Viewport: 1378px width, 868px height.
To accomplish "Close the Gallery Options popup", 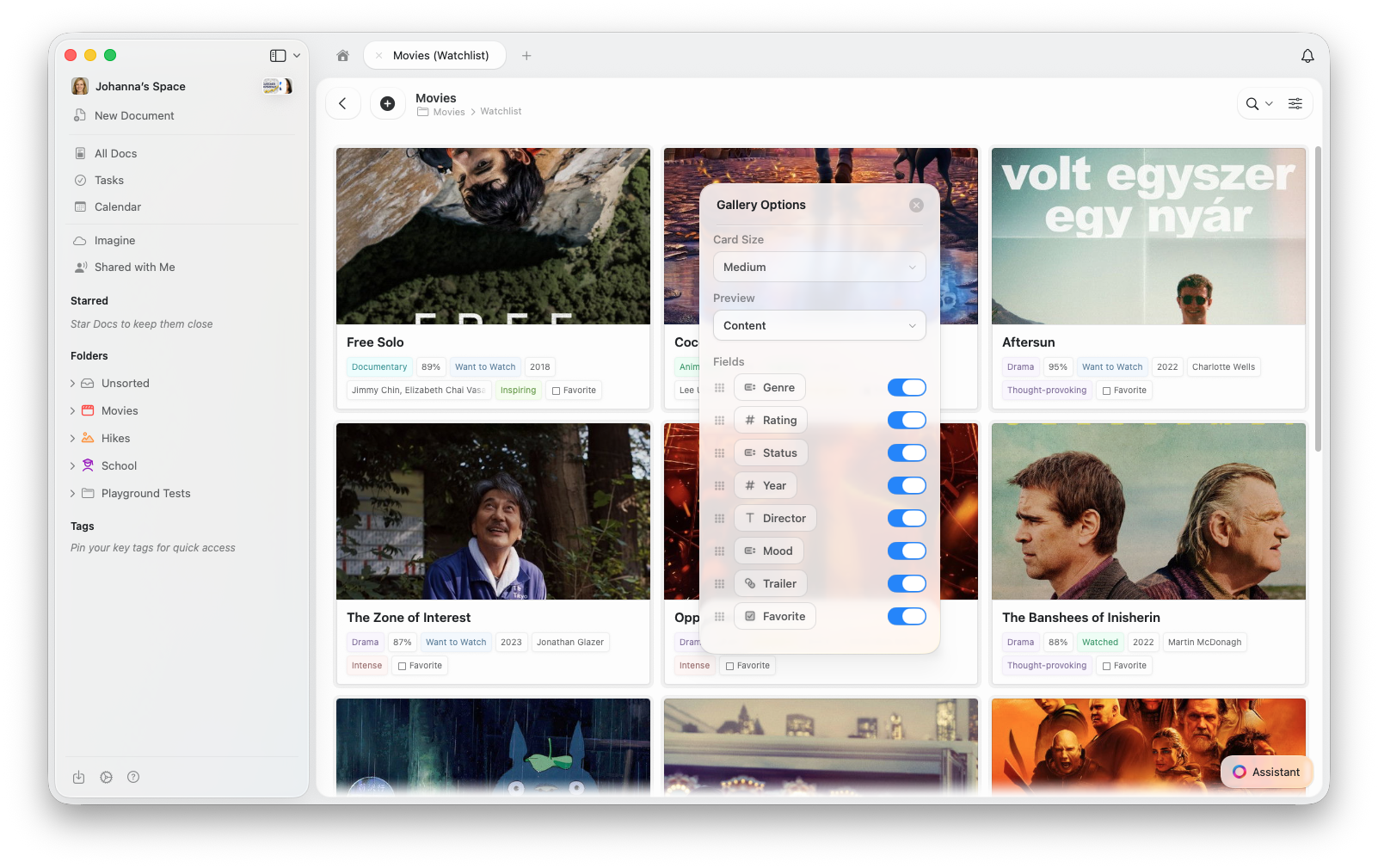I will pos(916,205).
